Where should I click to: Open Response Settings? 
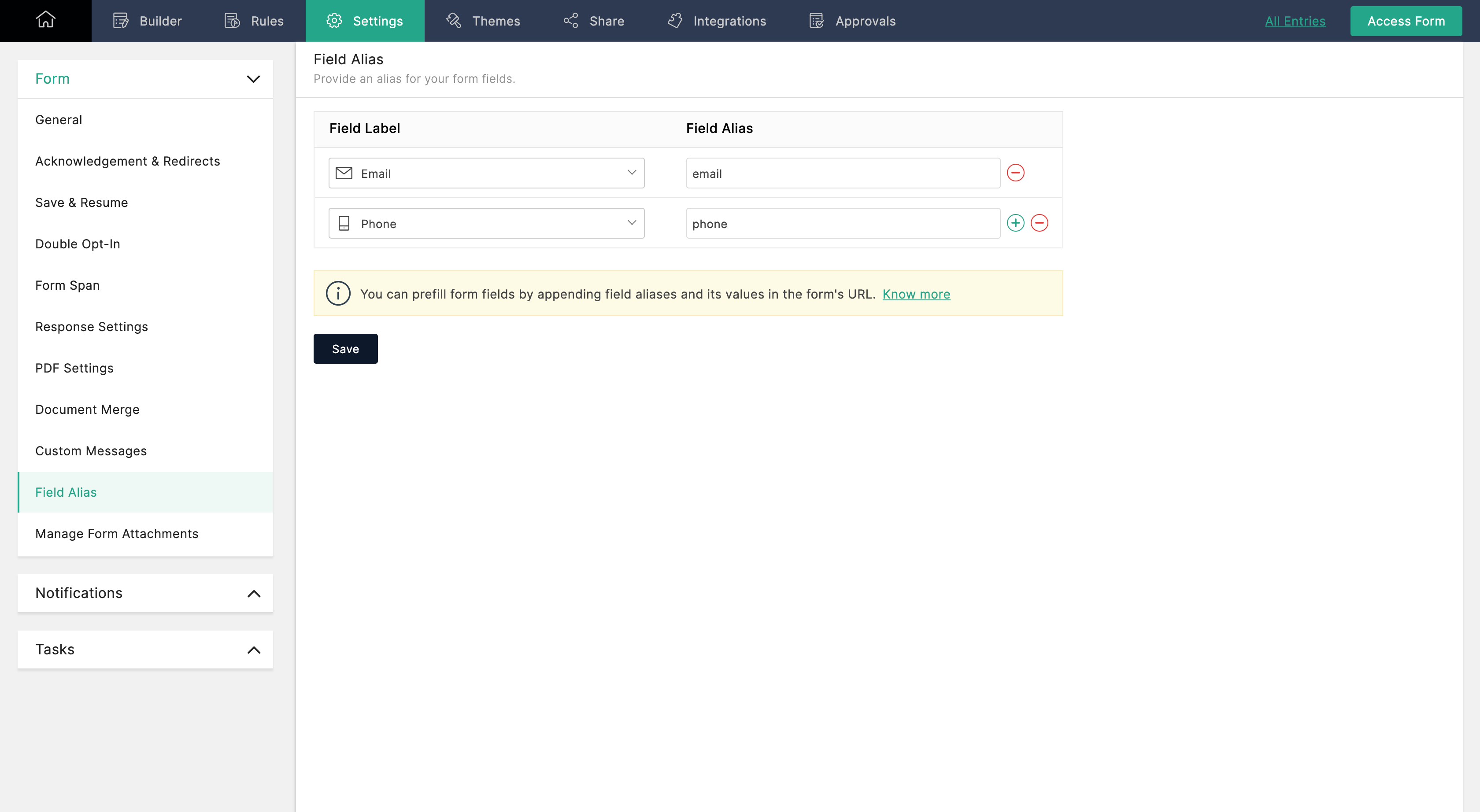(145, 326)
